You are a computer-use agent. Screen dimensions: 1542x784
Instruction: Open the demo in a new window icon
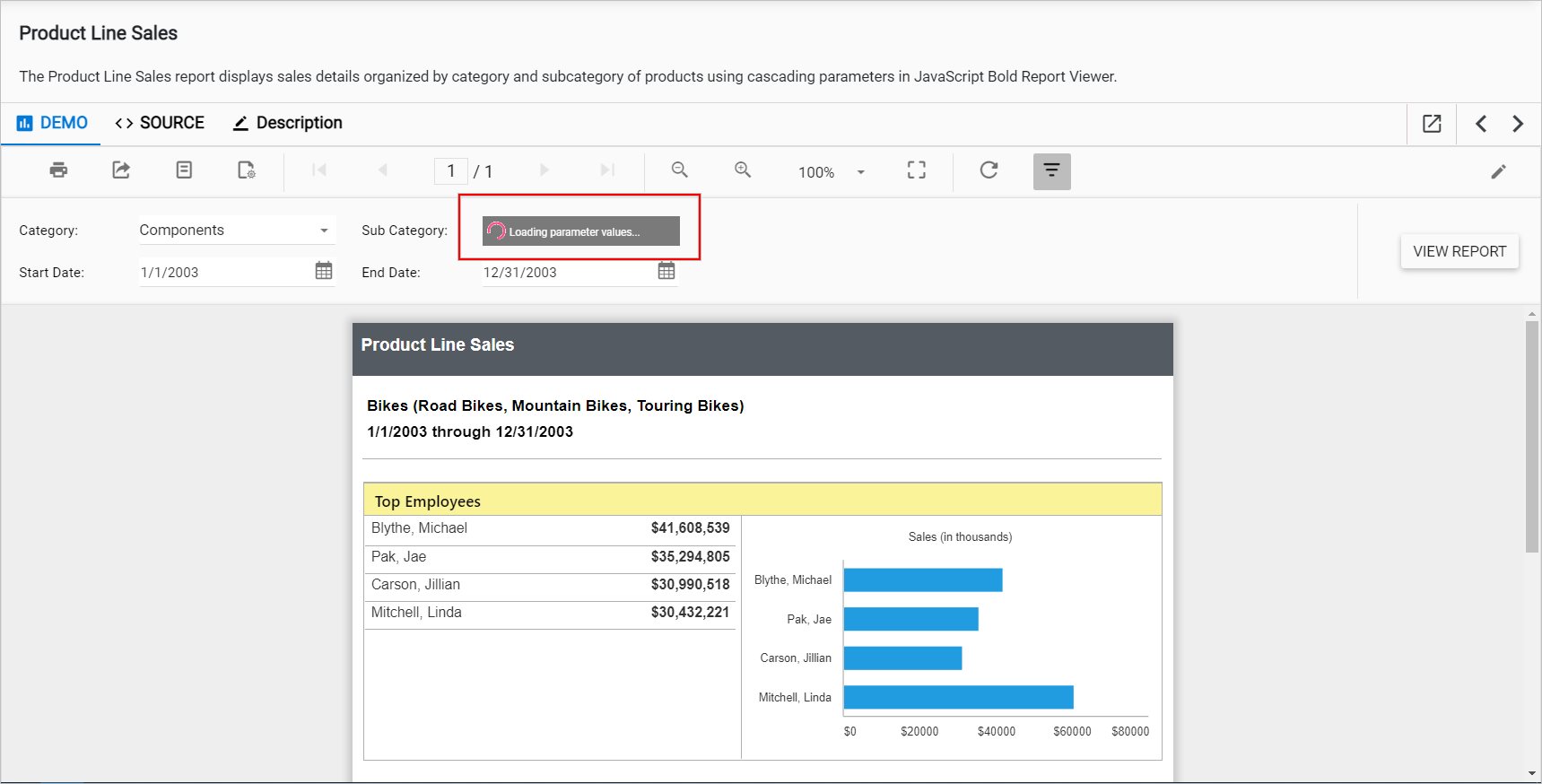coord(1432,124)
